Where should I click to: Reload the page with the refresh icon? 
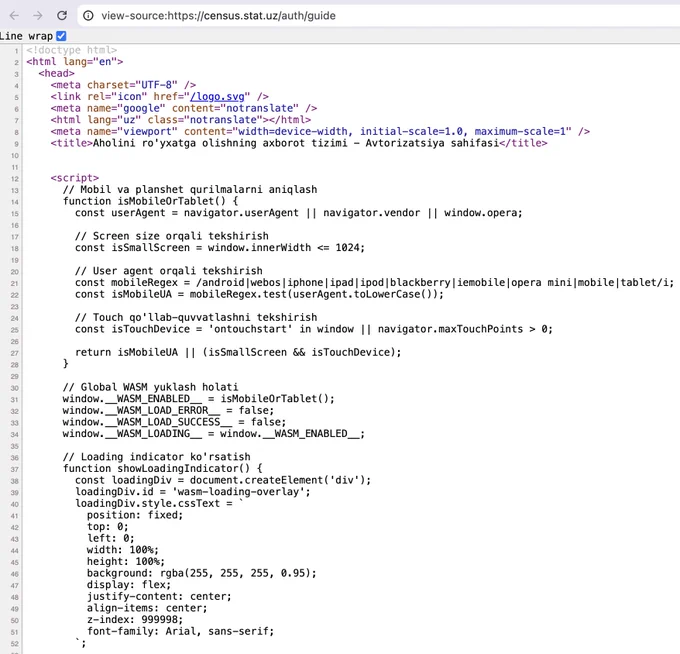(62, 16)
